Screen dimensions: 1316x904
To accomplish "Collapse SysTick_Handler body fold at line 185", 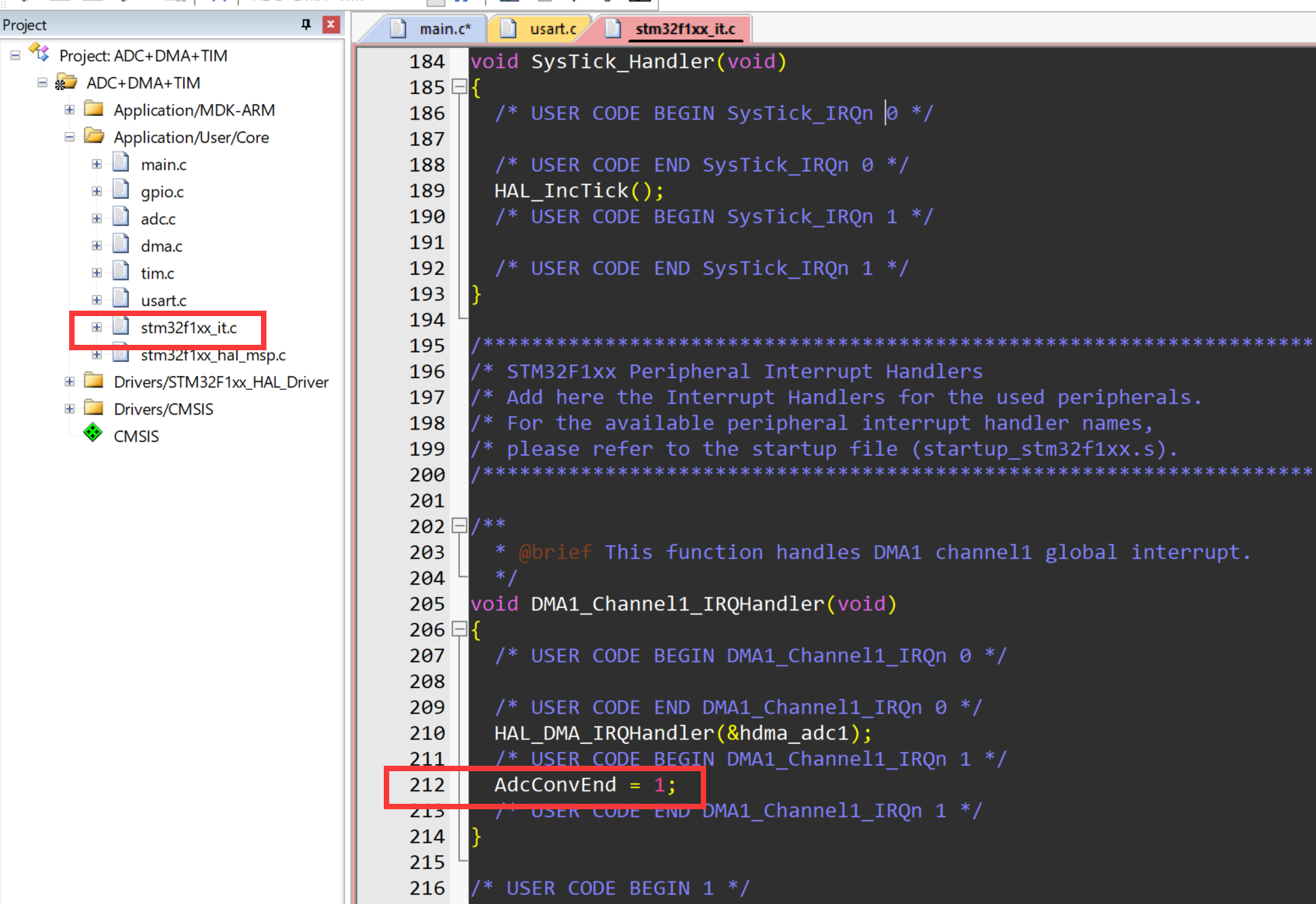I will 459,87.
